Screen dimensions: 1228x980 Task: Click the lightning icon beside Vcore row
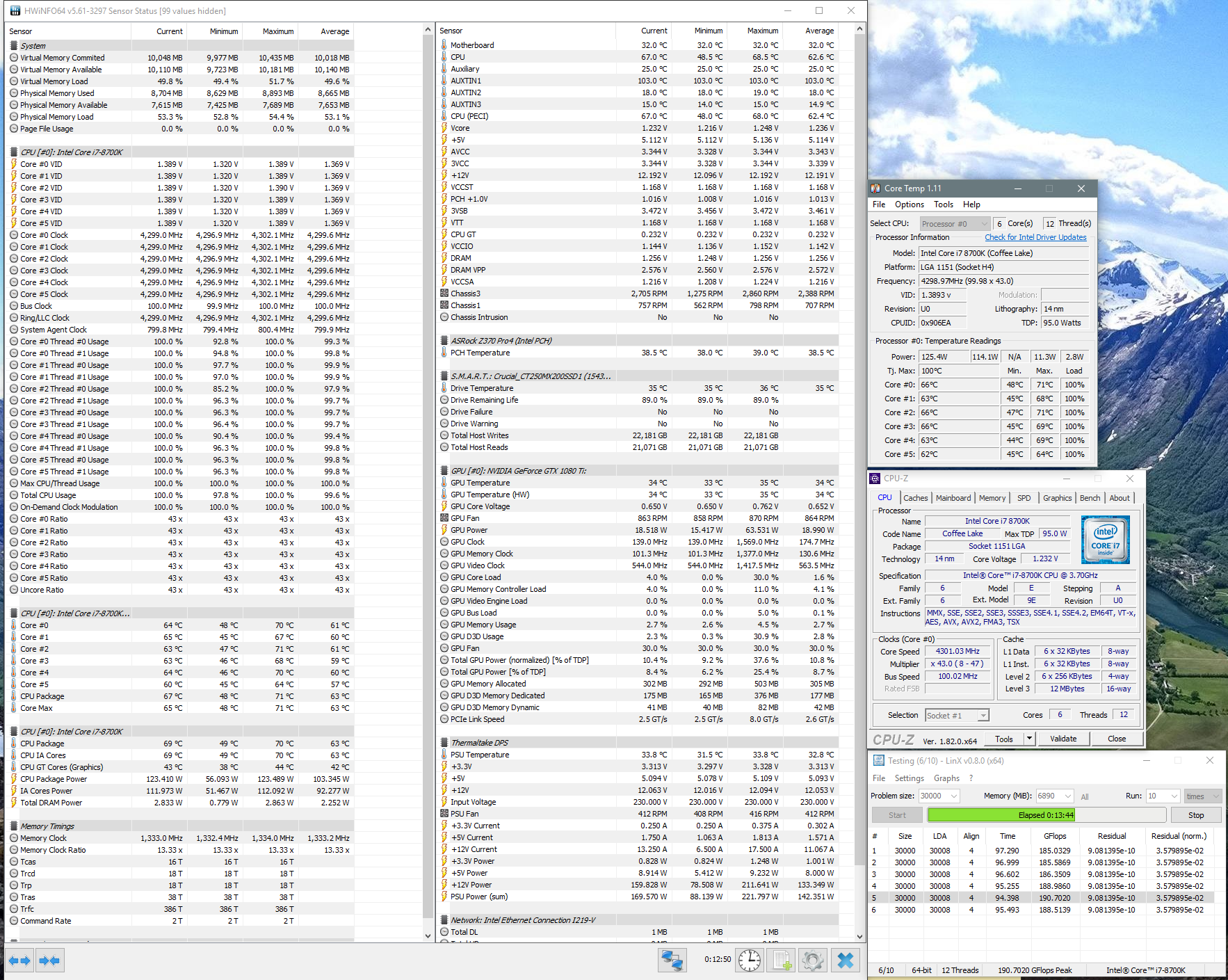click(x=444, y=128)
